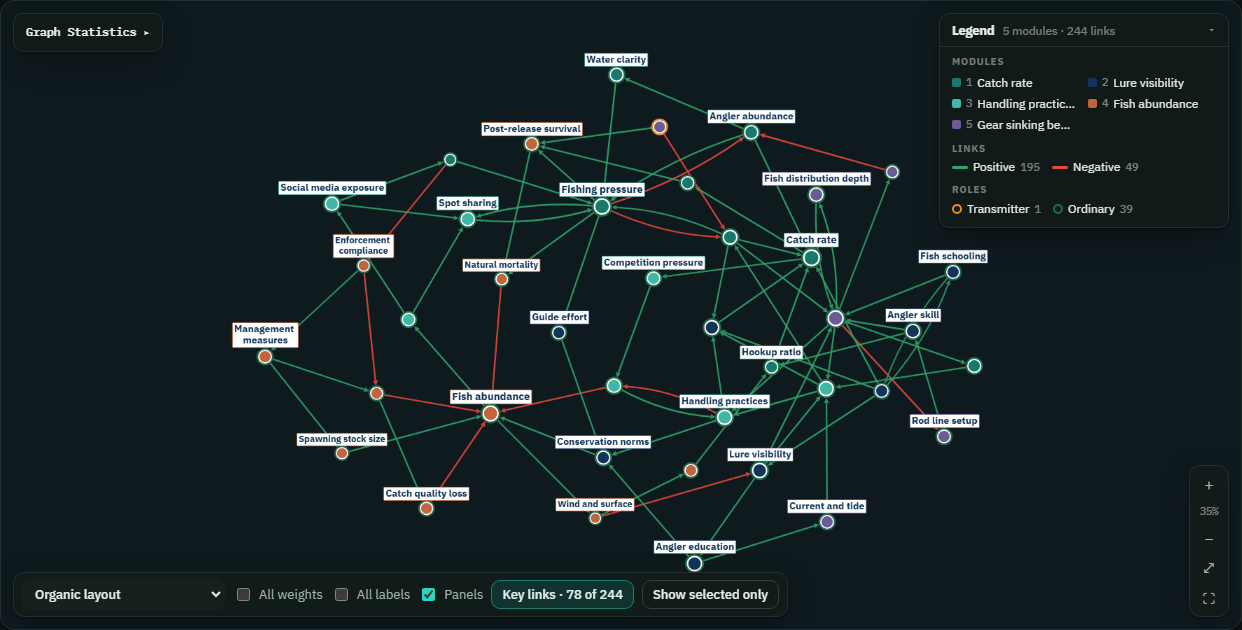Click Show selected only button
The height and width of the screenshot is (630, 1242).
tap(710, 594)
